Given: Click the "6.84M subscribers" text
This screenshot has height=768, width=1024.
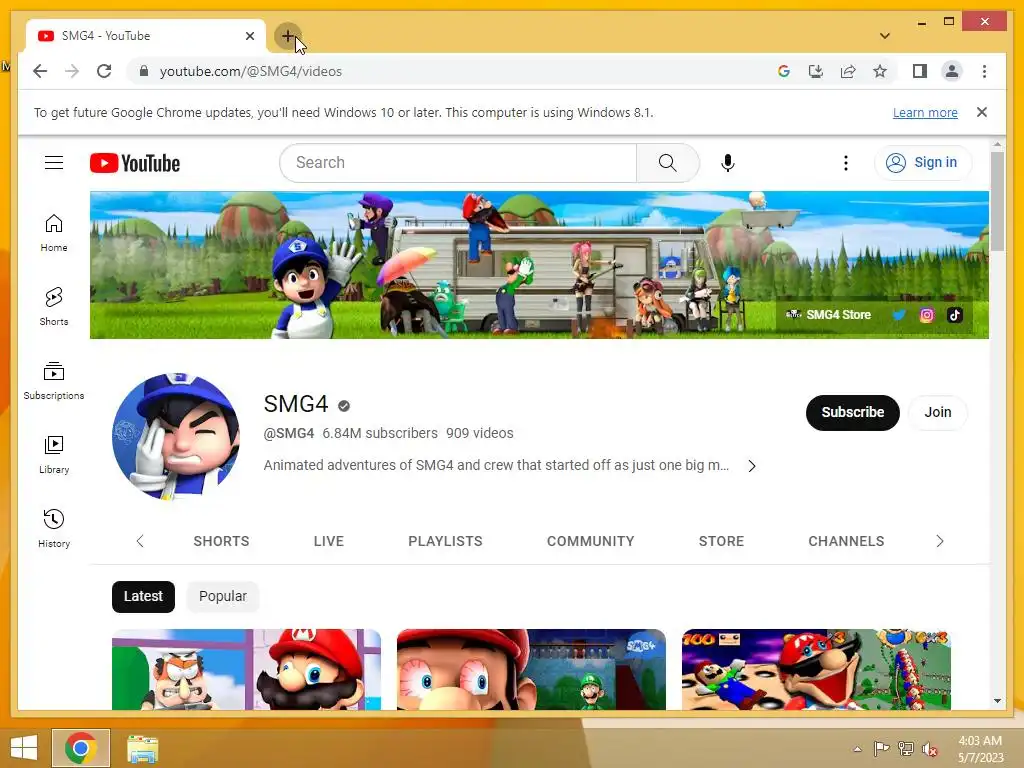Looking at the screenshot, I should tap(379, 433).
